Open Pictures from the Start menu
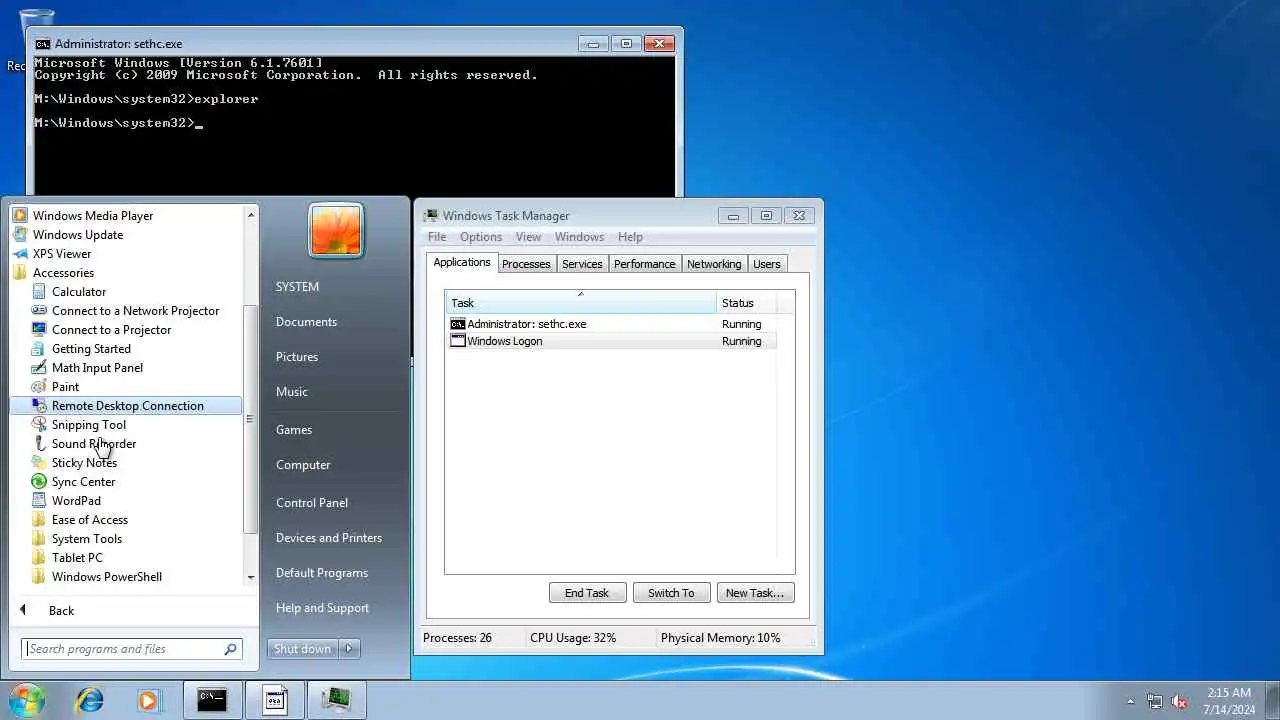 [297, 356]
